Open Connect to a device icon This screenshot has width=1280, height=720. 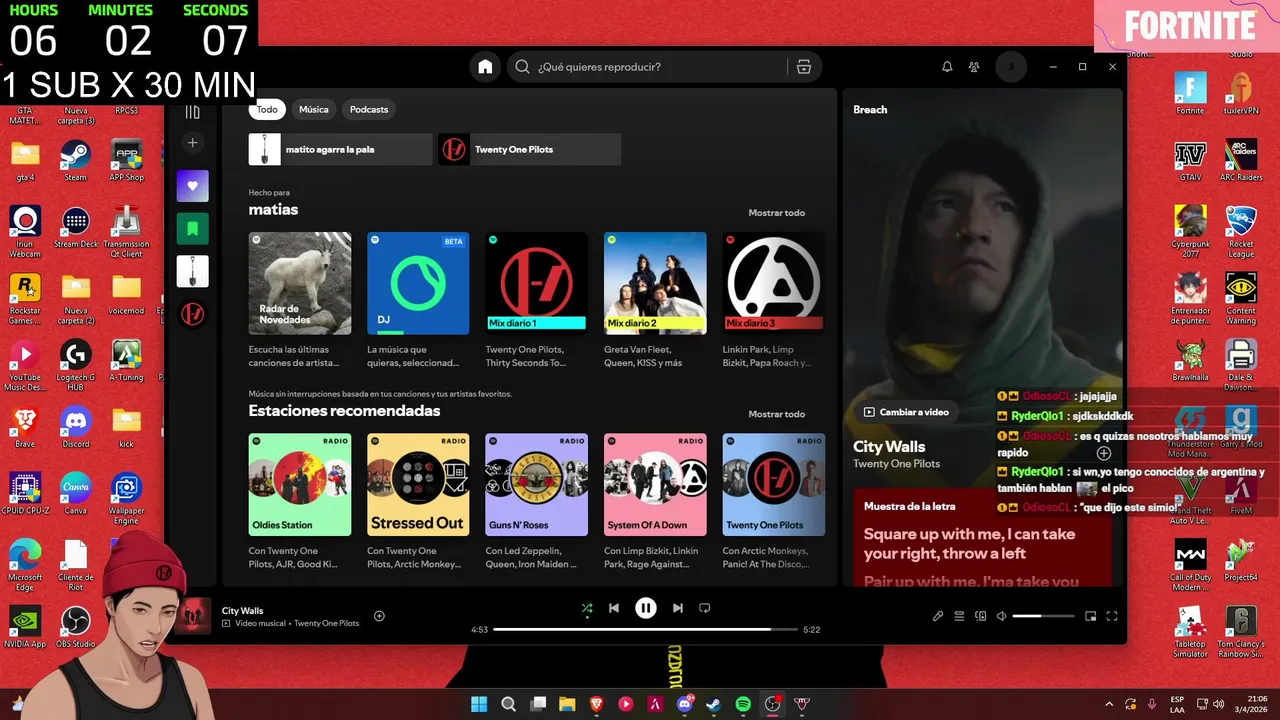(x=980, y=617)
